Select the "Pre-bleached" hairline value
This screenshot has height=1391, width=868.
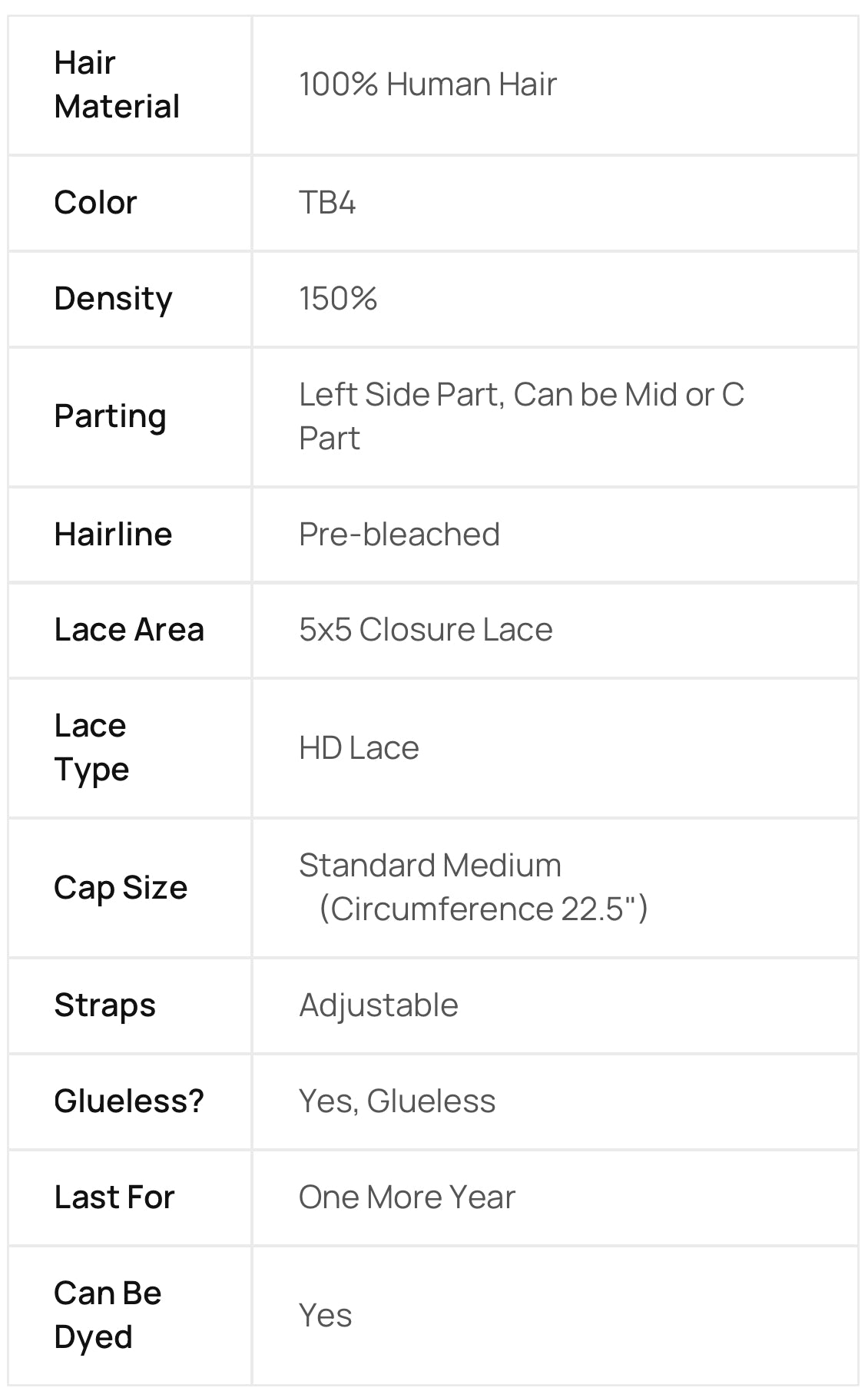coord(399,535)
